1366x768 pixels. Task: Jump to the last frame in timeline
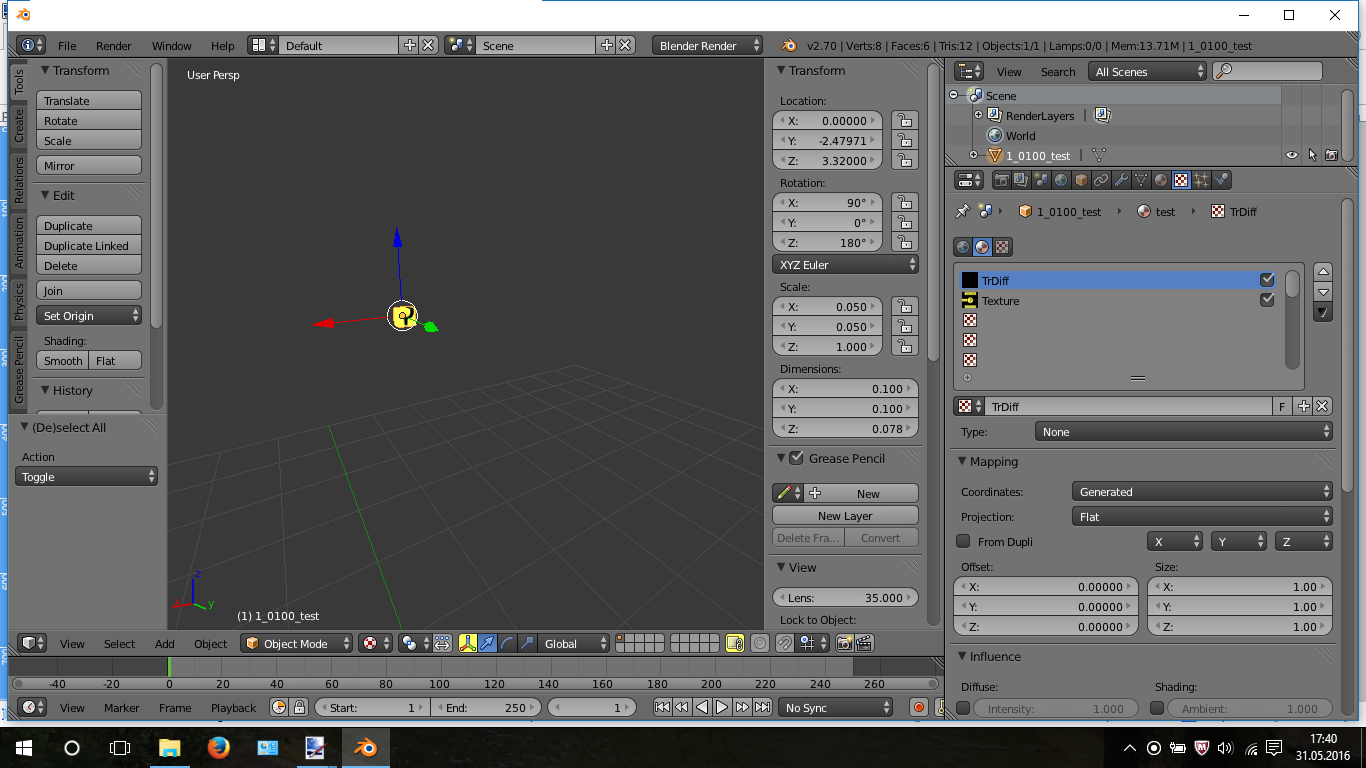(762, 708)
